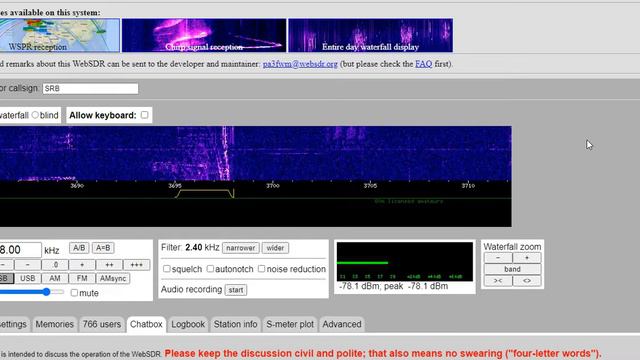Screen dimensions: 640x360
Task: Click the 3705 frequency scale label
Action: coord(371,186)
